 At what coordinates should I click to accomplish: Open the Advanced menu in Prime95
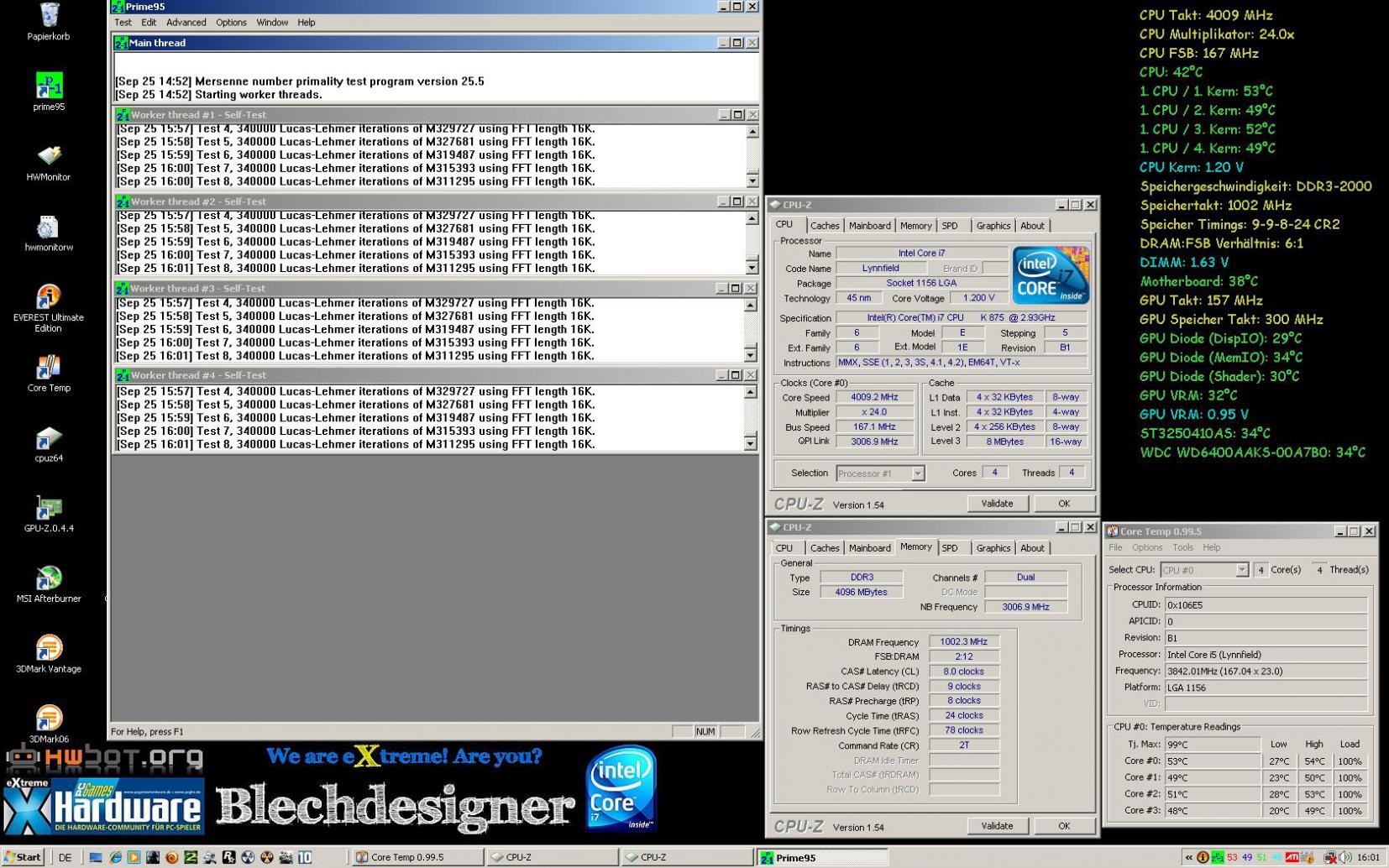tap(186, 23)
